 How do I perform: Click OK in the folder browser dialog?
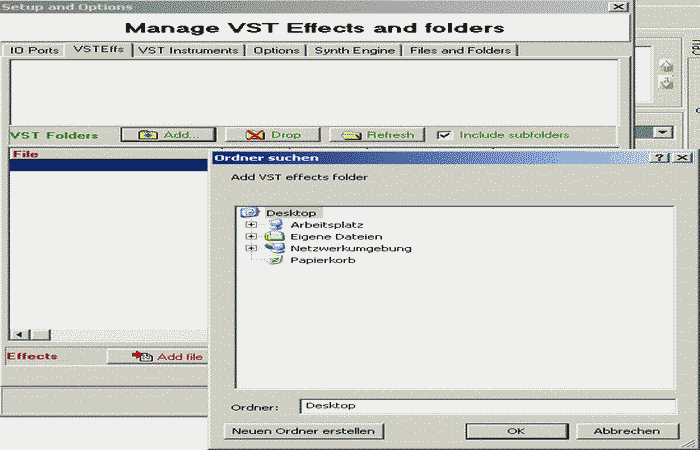point(515,431)
